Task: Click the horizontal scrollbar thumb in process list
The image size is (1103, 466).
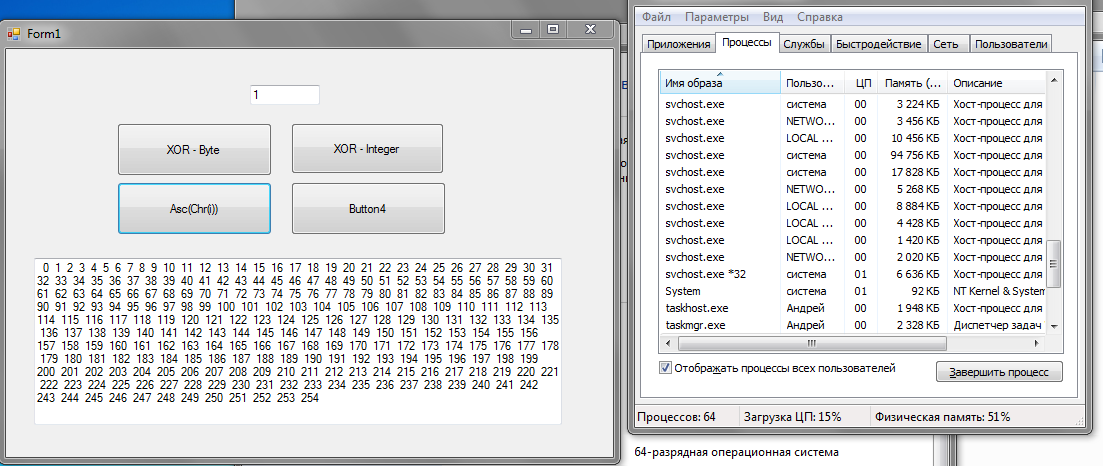Action: (812, 343)
